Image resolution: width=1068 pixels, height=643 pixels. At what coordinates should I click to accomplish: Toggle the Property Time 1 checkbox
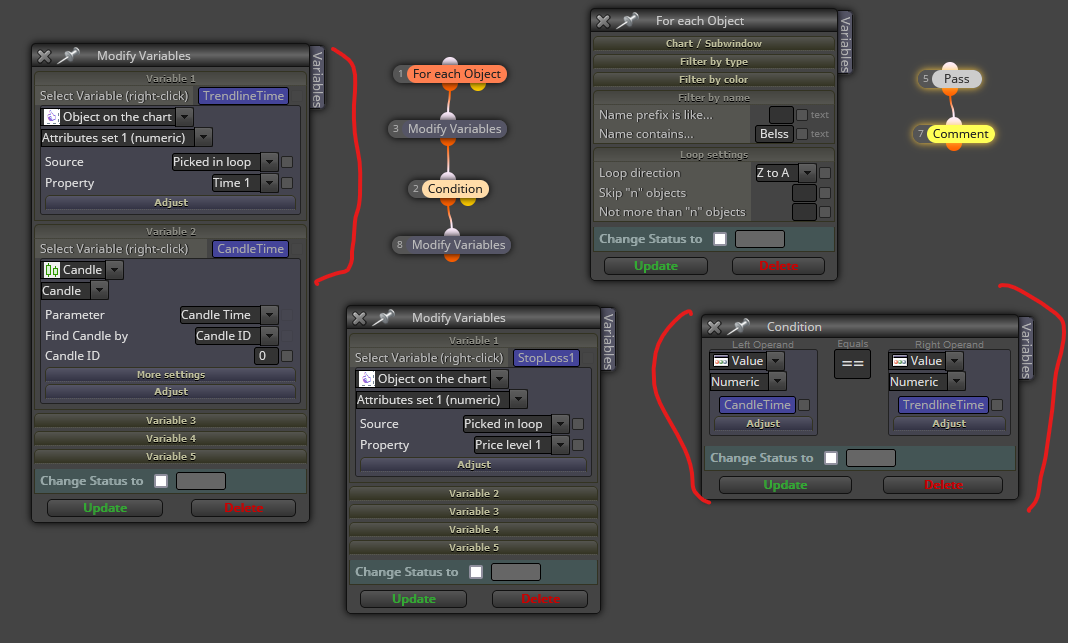(x=287, y=183)
